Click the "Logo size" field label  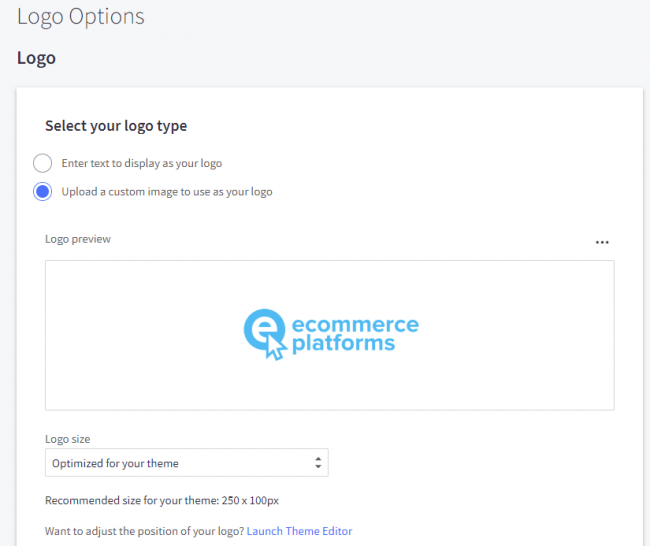(69, 438)
